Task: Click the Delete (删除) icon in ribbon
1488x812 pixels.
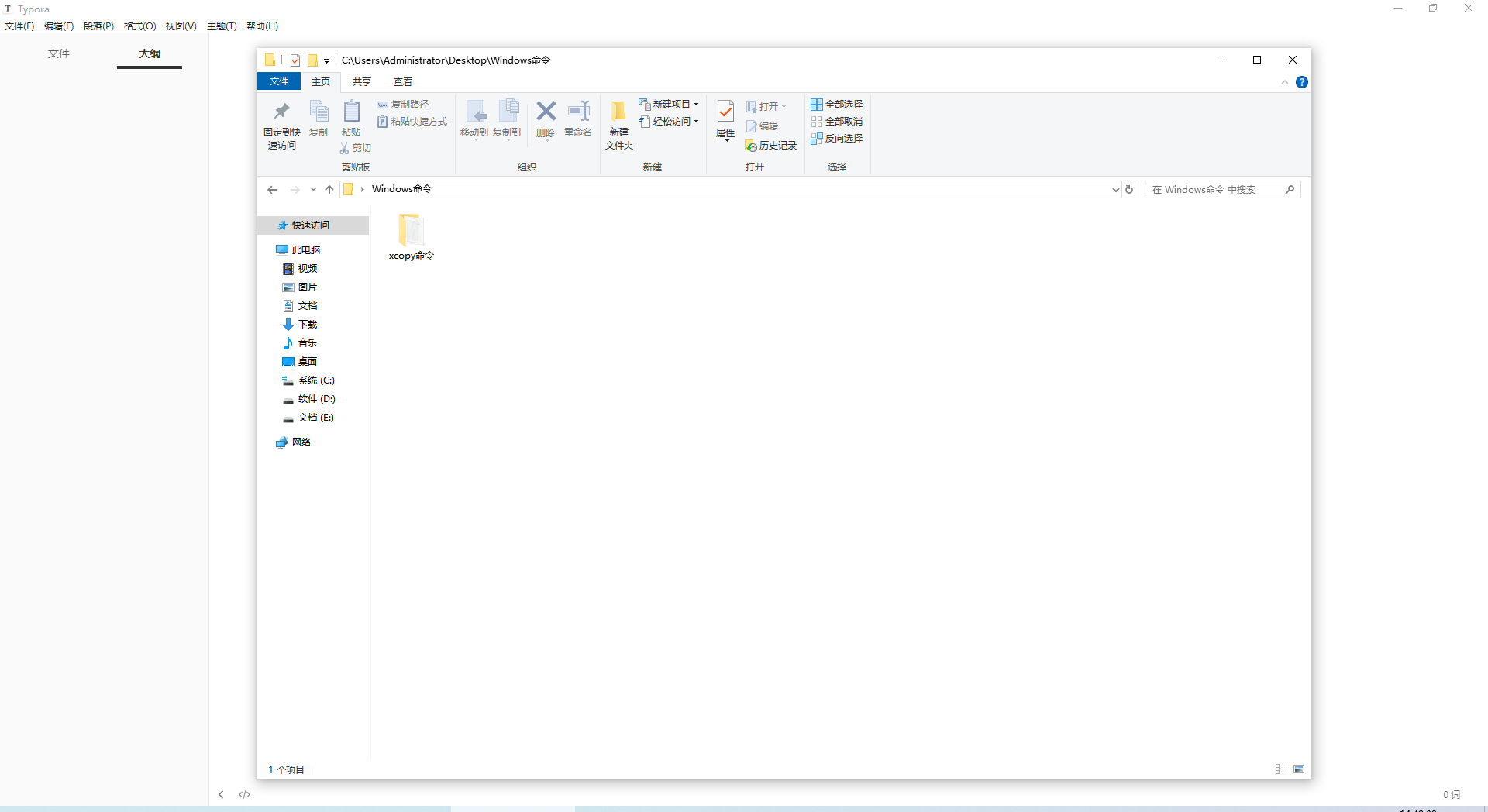Action: point(546,112)
